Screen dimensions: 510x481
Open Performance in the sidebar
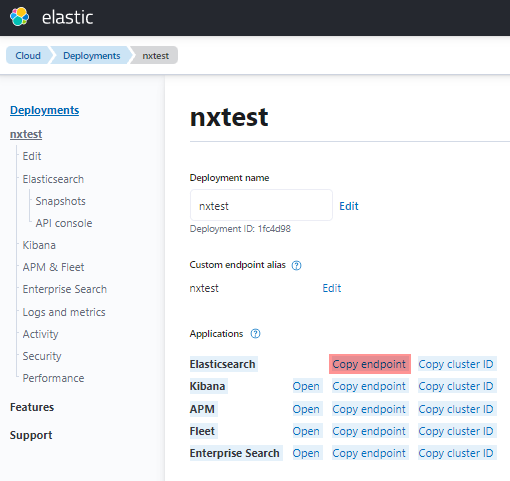coord(53,378)
